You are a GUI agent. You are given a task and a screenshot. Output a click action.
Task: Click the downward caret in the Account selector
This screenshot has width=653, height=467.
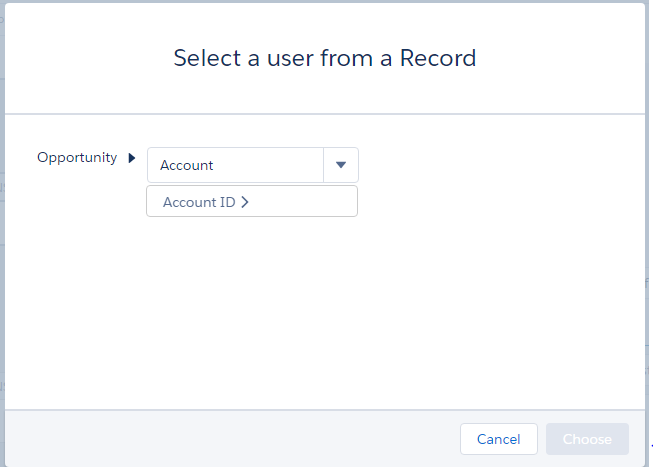[341, 165]
